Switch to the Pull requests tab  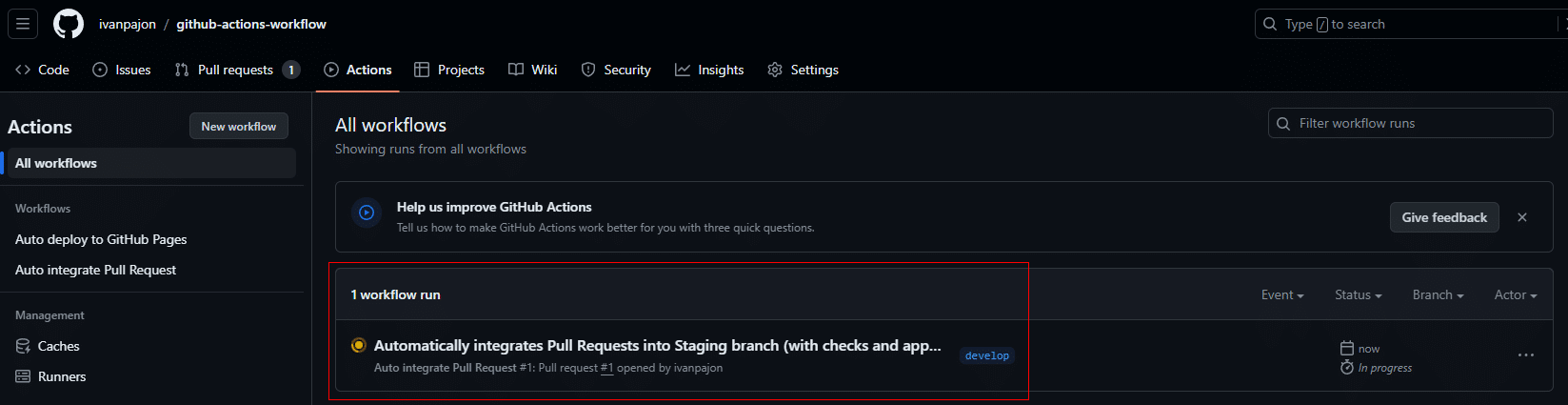point(237,70)
